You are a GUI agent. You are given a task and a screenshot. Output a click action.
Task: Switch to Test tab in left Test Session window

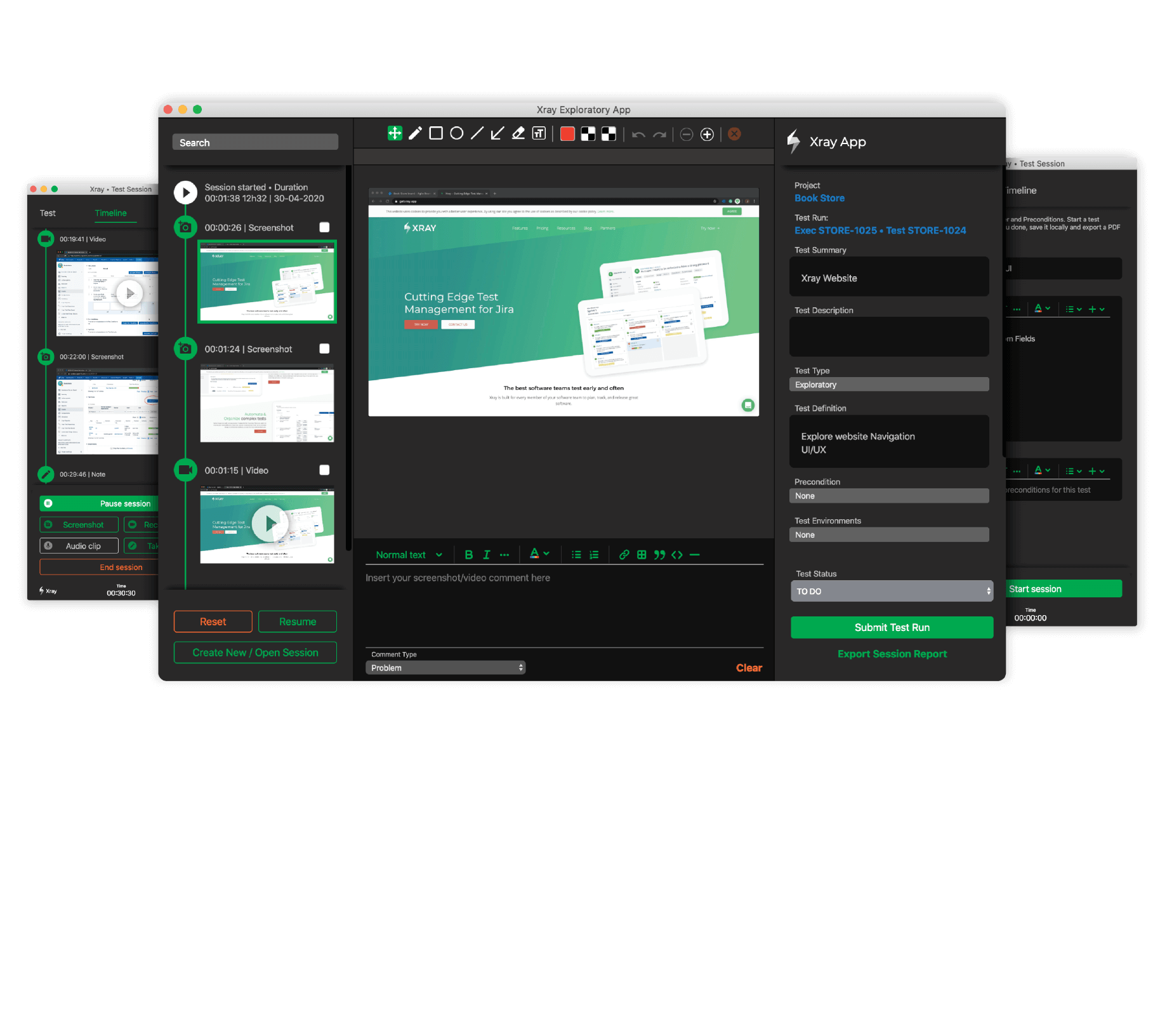click(x=48, y=213)
